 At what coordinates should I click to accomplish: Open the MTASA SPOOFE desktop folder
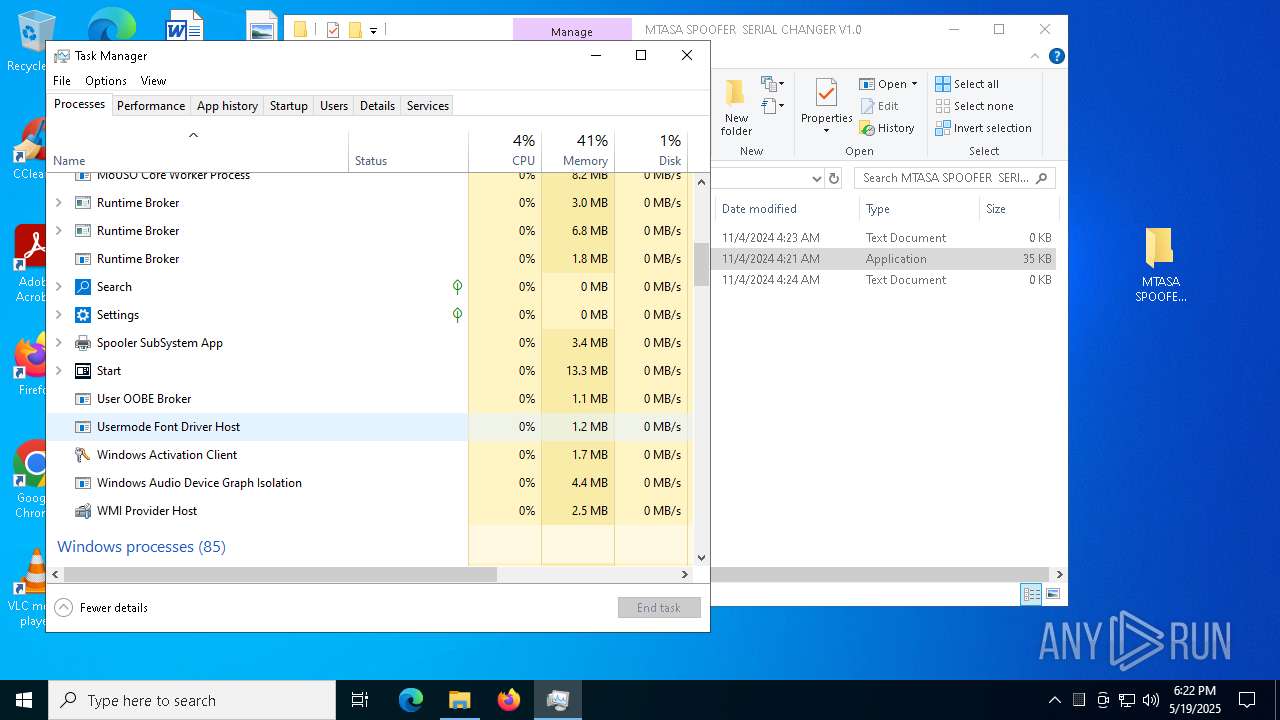tap(1160, 265)
